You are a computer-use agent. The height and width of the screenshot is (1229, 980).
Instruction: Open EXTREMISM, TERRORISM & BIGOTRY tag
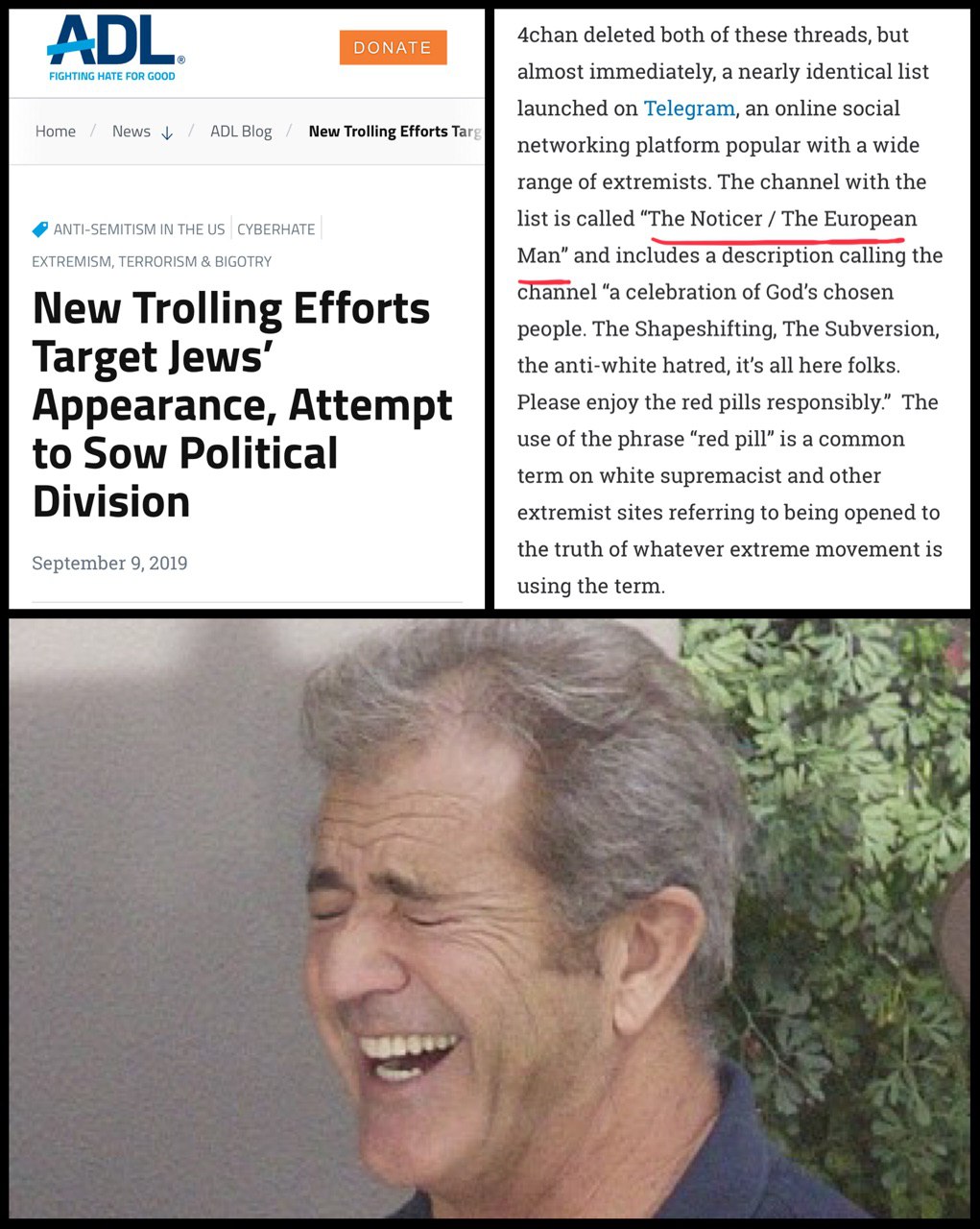pyautogui.click(x=152, y=261)
